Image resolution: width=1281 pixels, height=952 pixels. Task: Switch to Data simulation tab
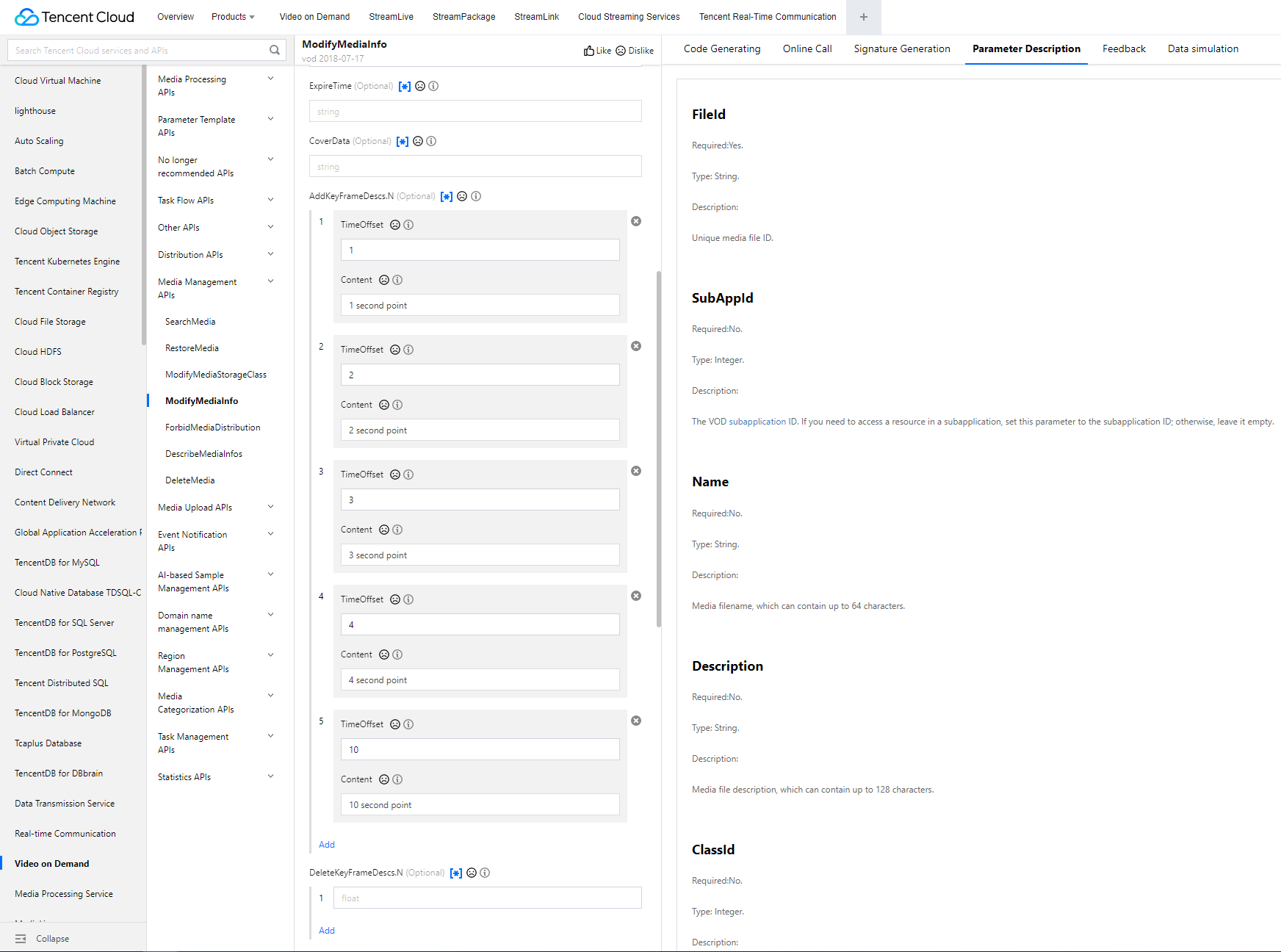point(1203,49)
